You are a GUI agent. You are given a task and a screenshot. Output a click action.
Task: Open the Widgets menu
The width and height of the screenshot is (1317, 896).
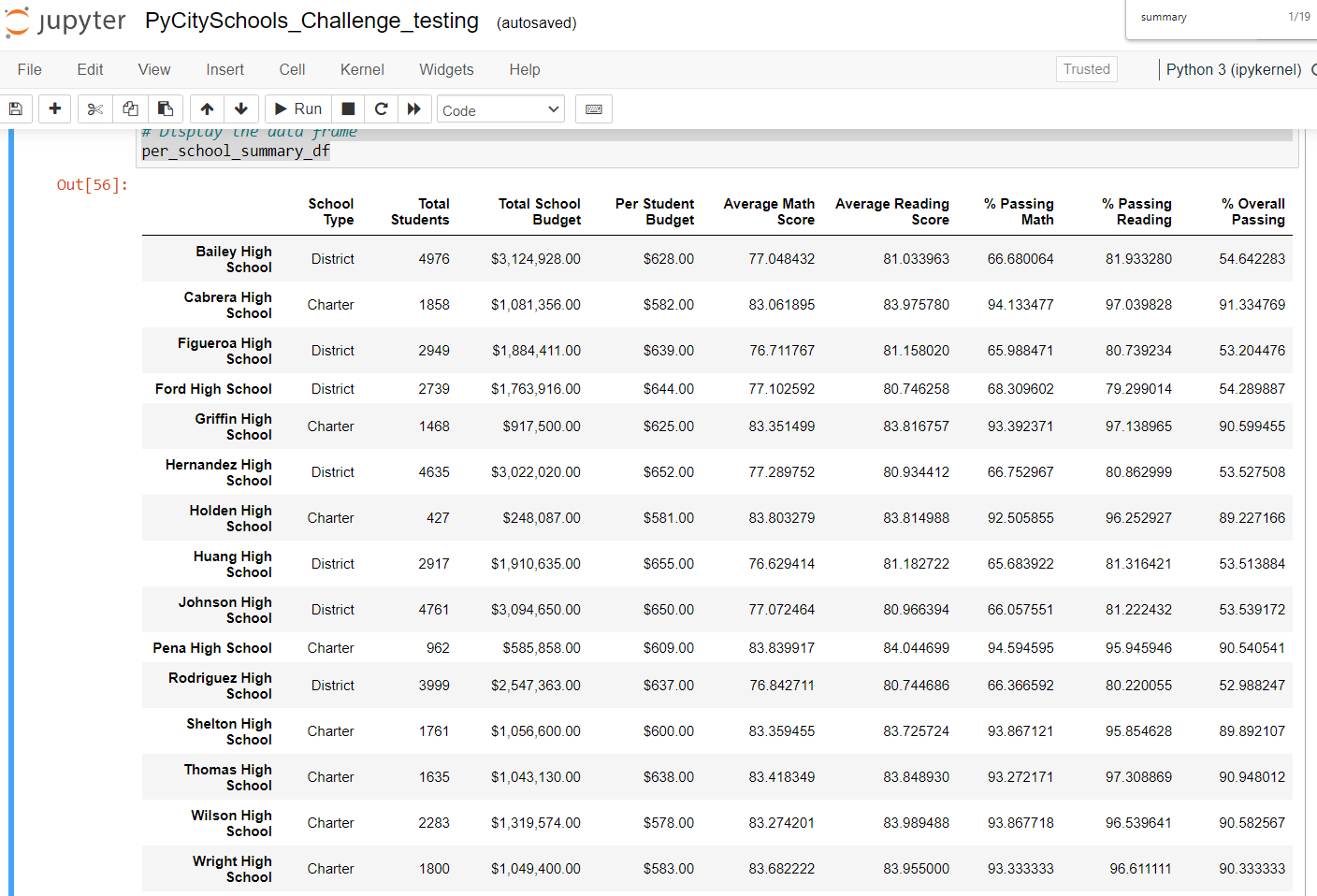(446, 70)
